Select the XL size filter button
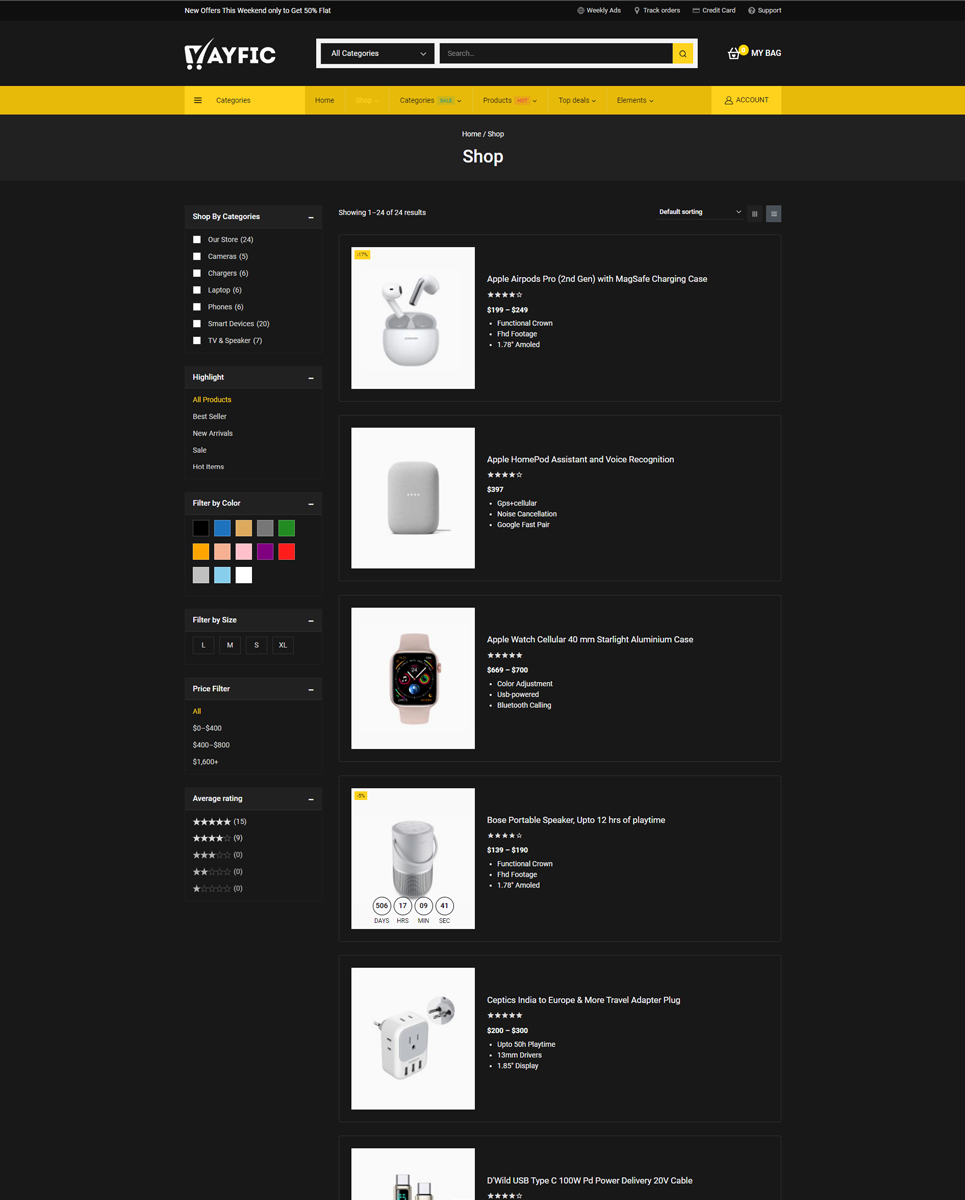965x1200 pixels. point(283,645)
